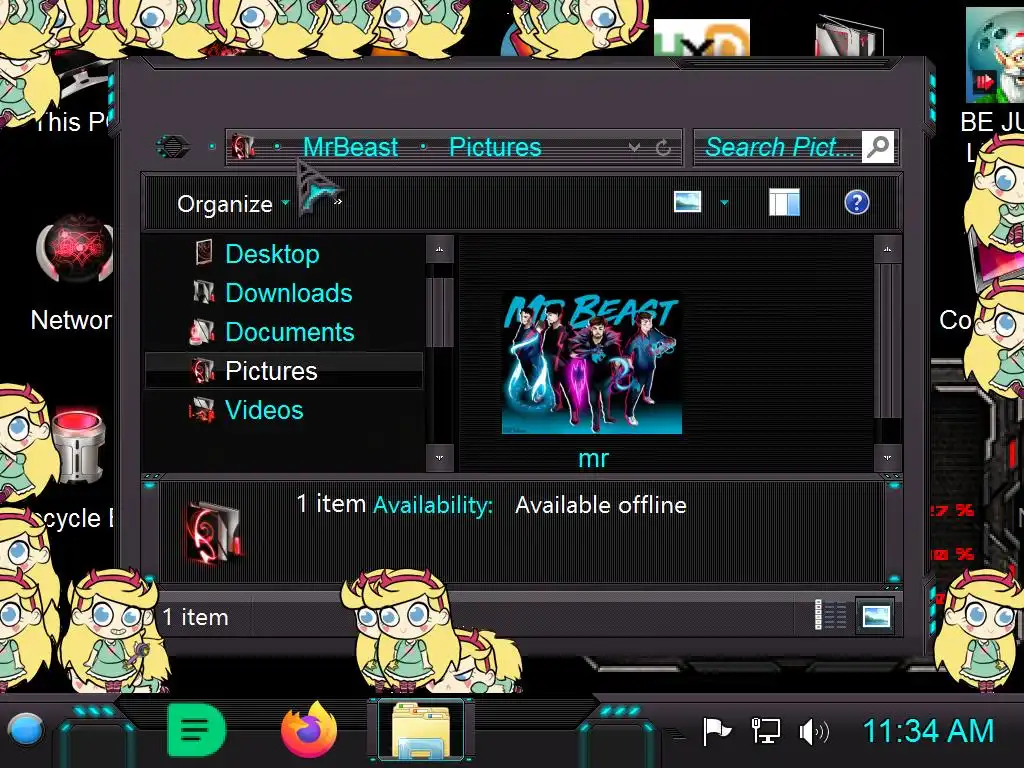Click 'Available offline' text in details pane
Image resolution: width=1024 pixels, height=768 pixels.
point(601,505)
